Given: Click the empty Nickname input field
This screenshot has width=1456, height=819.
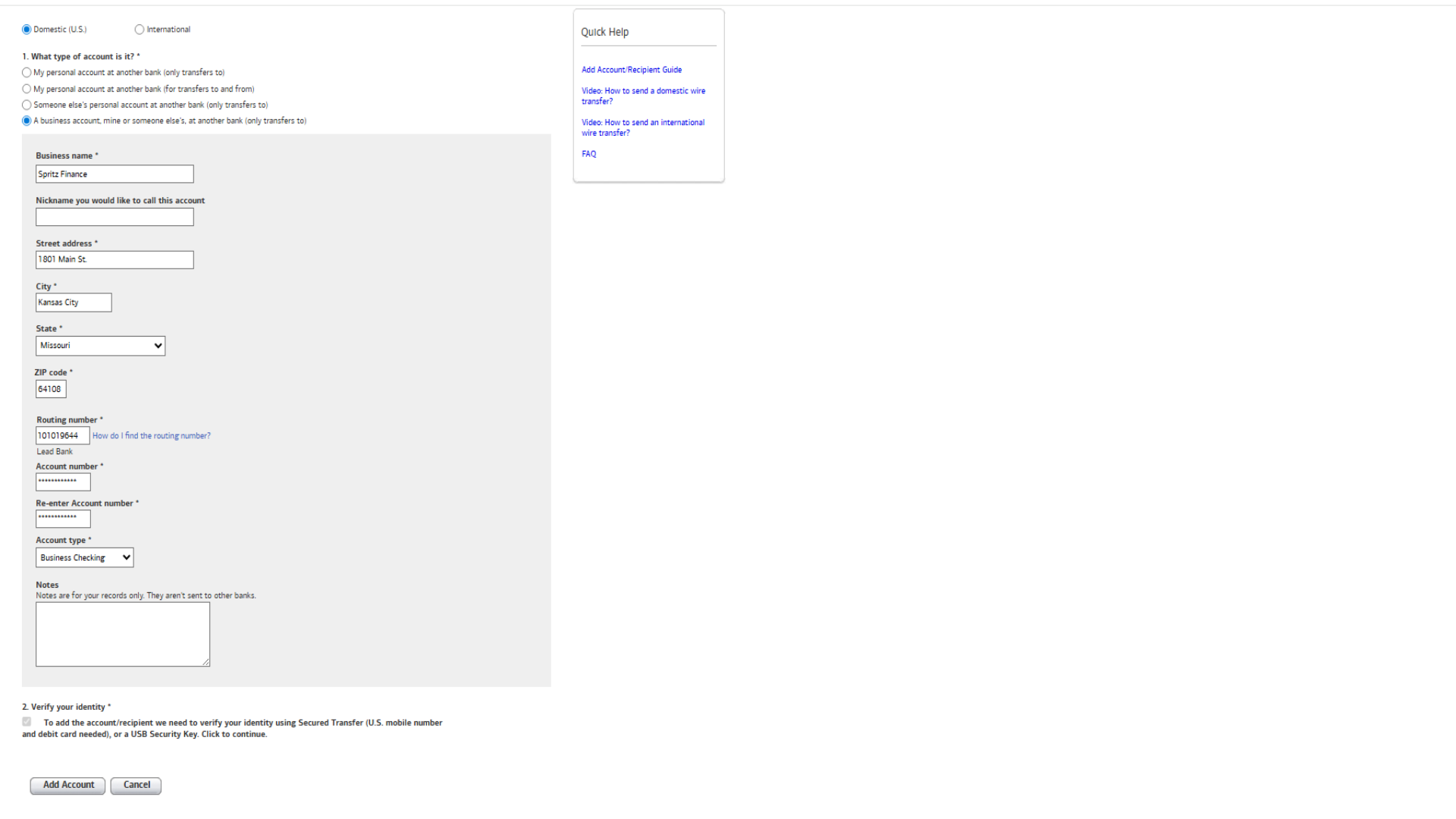Looking at the screenshot, I should tap(115, 218).
